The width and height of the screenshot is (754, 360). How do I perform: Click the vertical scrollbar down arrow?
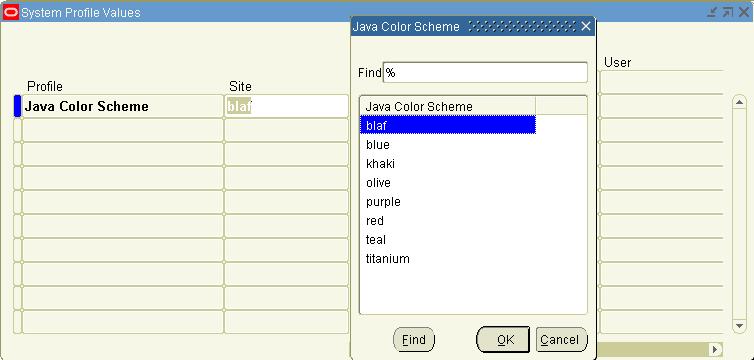[x=739, y=325]
